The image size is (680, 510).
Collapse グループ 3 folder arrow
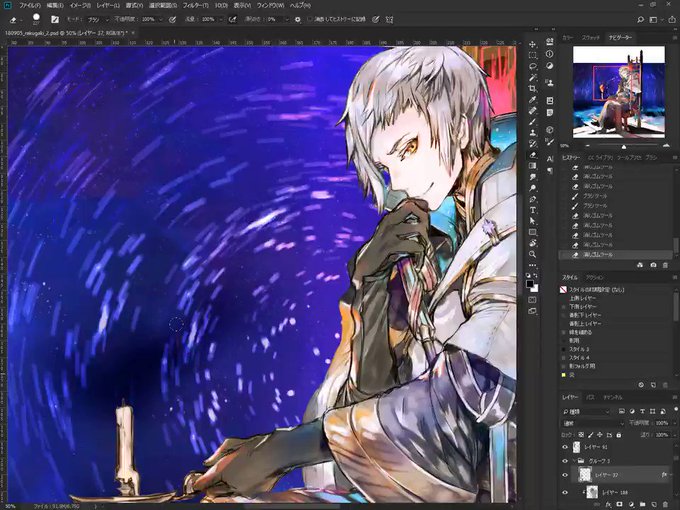pyautogui.click(x=574, y=461)
